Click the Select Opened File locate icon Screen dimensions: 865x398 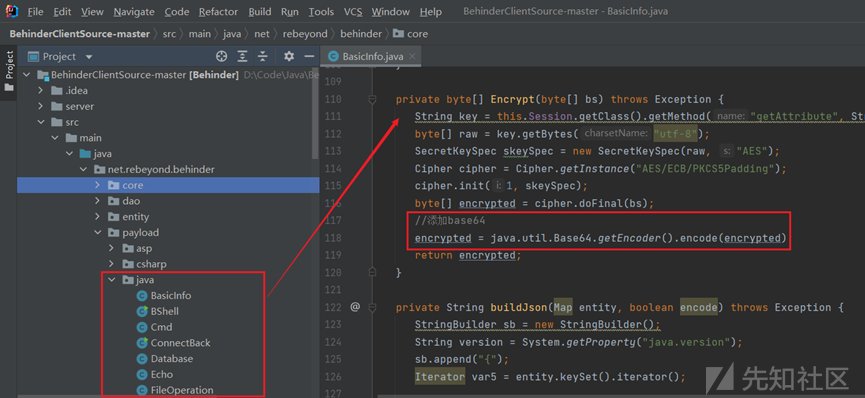(x=221, y=56)
